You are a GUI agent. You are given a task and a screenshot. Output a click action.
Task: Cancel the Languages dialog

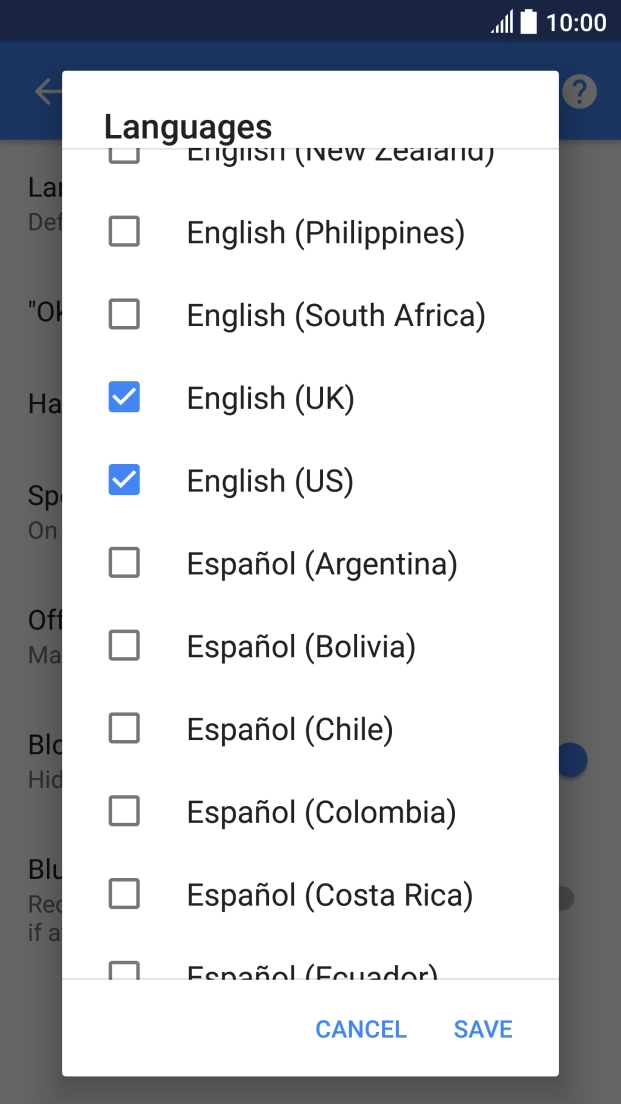click(360, 1029)
